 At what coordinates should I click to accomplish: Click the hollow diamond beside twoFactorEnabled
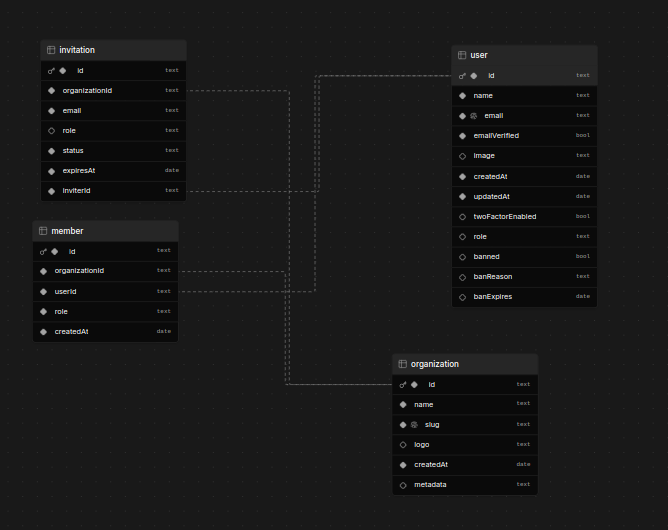(462, 216)
